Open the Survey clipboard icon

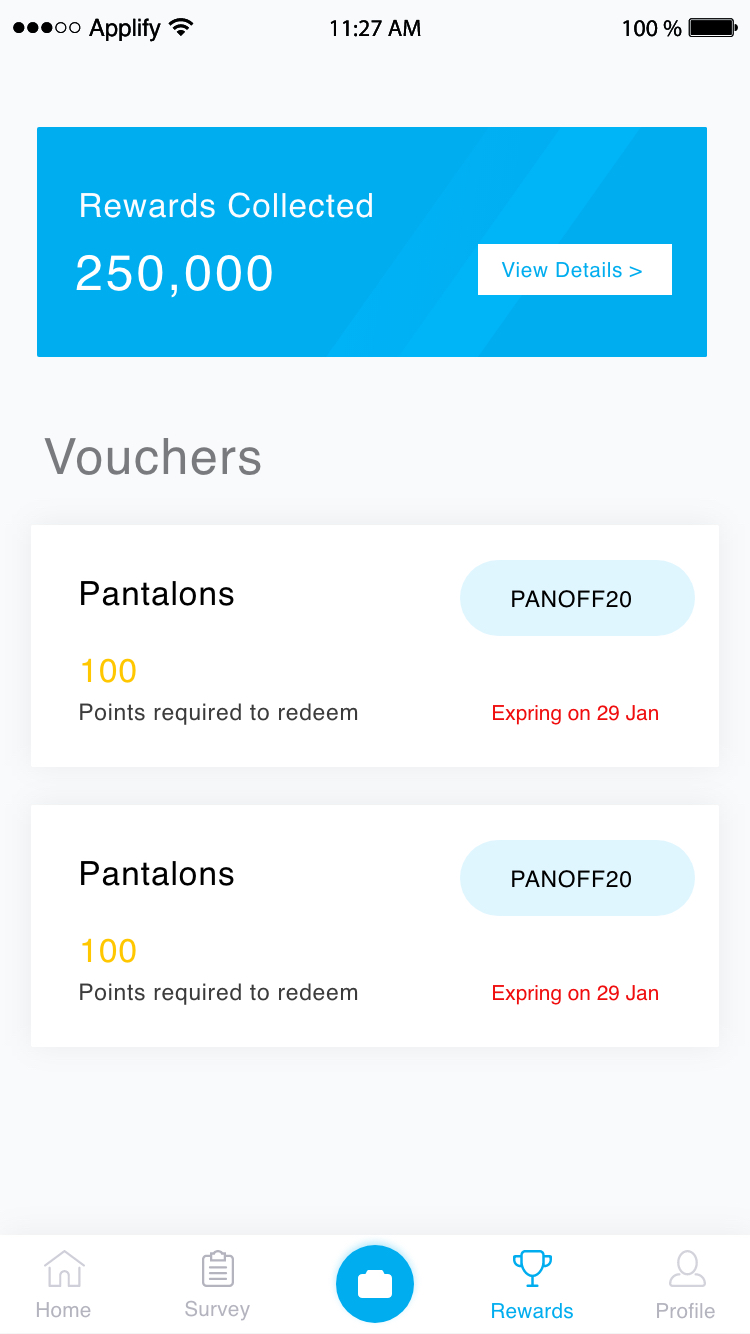[x=217, y=1269]
